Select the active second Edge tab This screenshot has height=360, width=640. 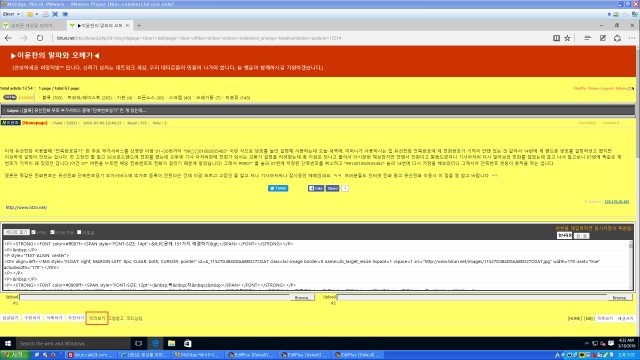(99, 25)
